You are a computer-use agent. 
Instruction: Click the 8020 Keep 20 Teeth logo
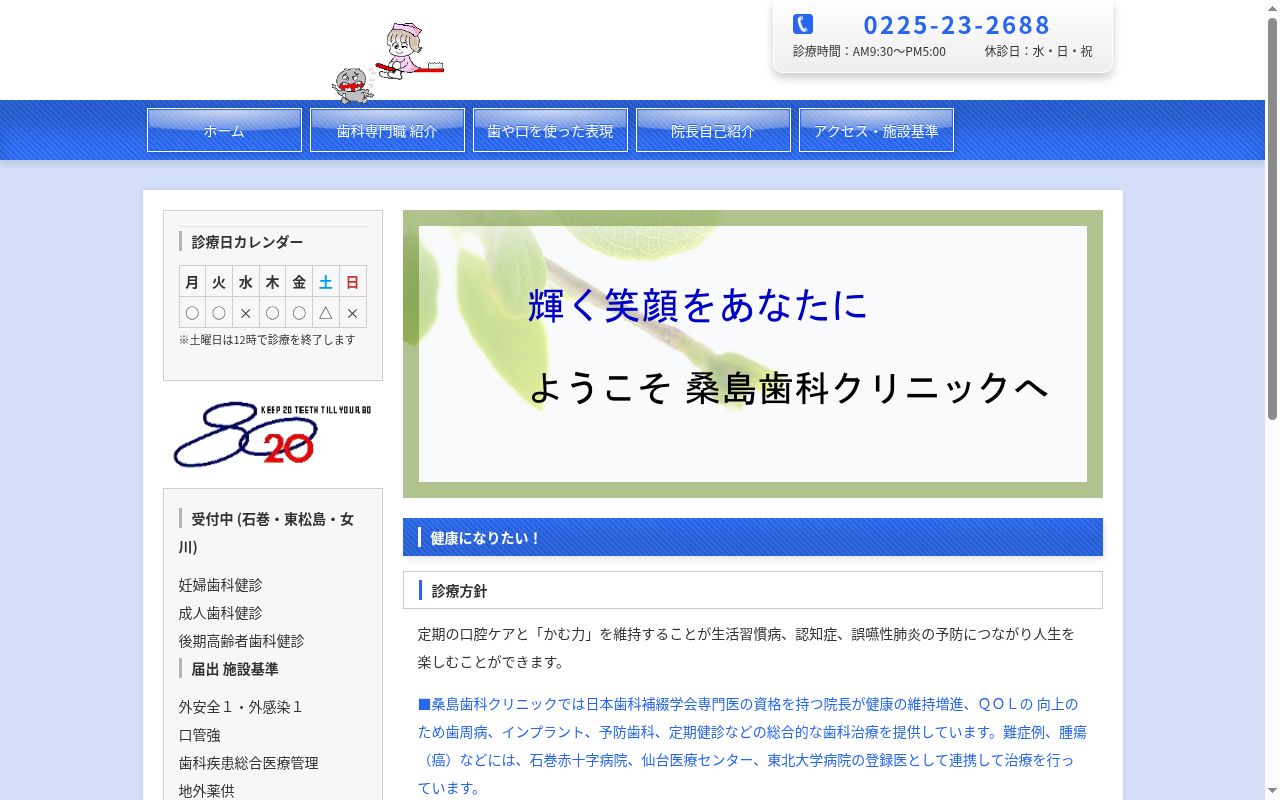click(272, 434)
